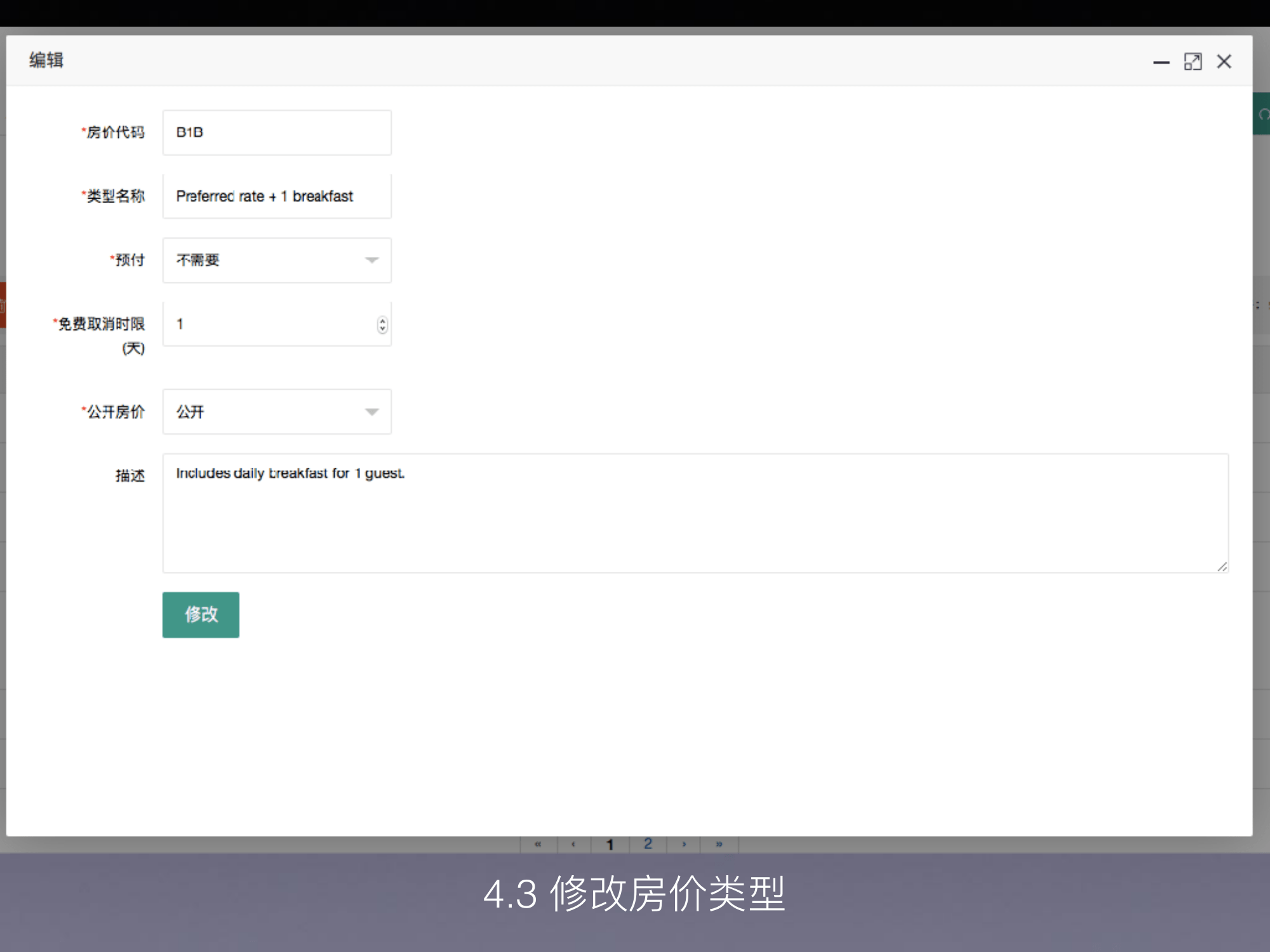Maximize the 编辑 dialog window
1270x952 pixels.
point(1193,62)
